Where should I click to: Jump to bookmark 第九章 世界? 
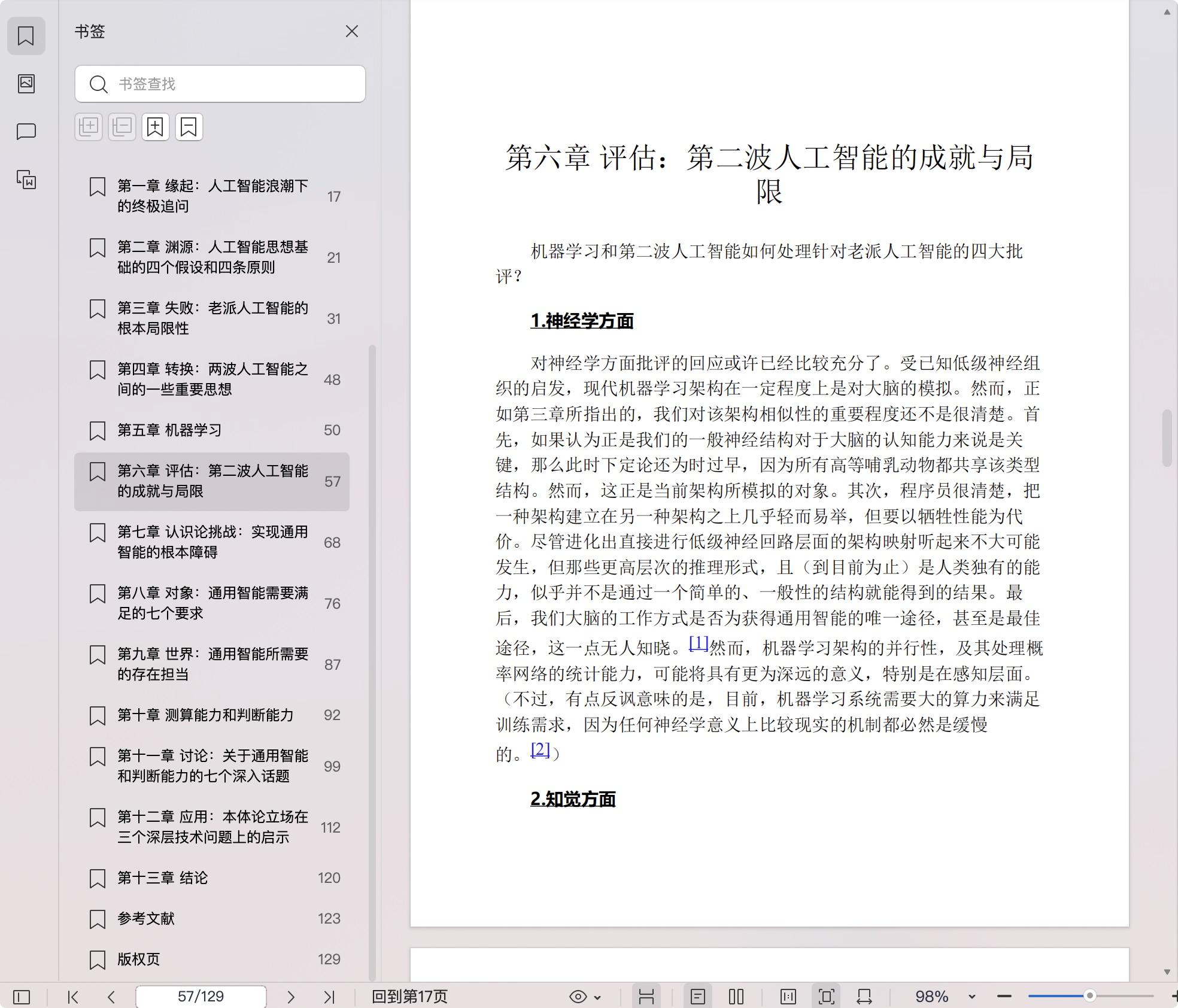pos(212,664)
